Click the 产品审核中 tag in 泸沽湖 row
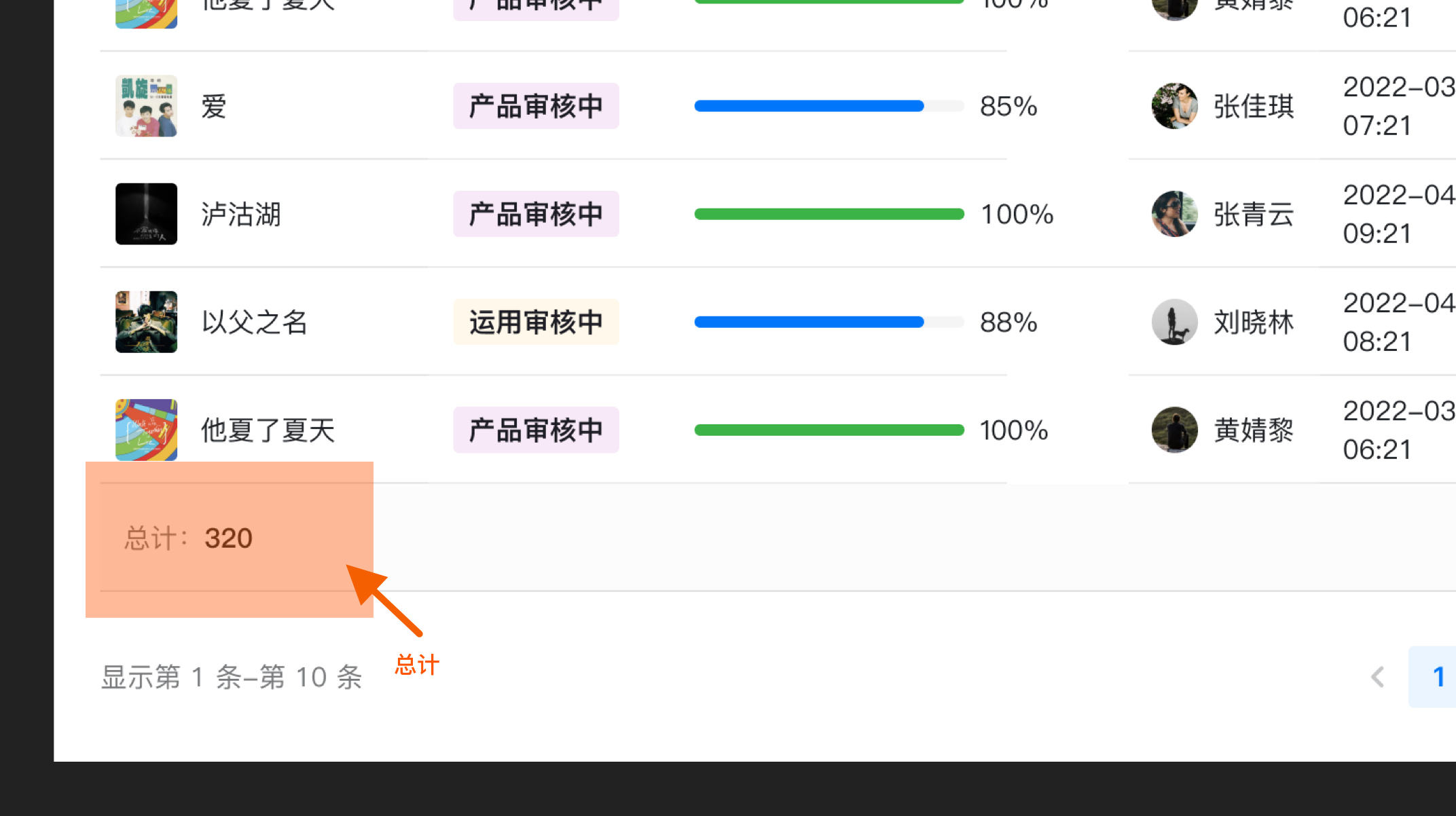The width and height of the screenshot is (1456, 816). 536,214
